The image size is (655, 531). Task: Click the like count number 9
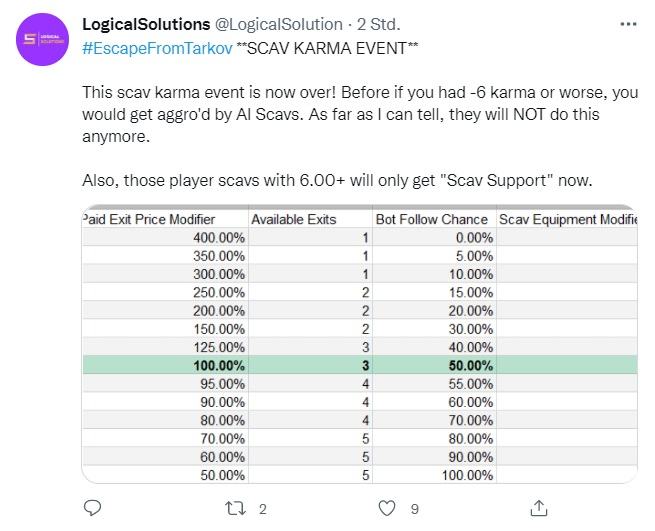(414, 509)
